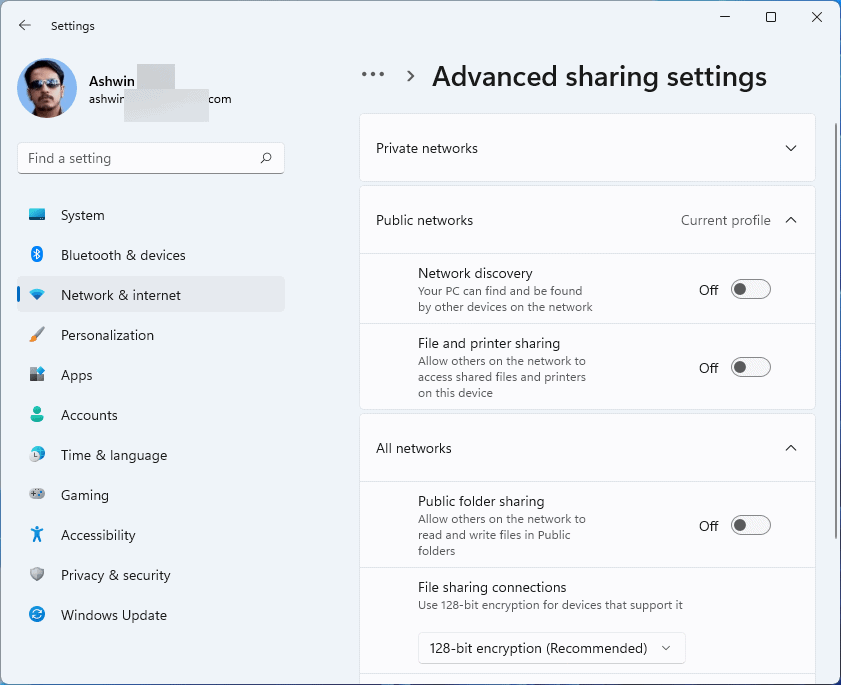Click the Bluetooth icon in sidebar
This screenshot has height=685, width=841.
(37, 254)
